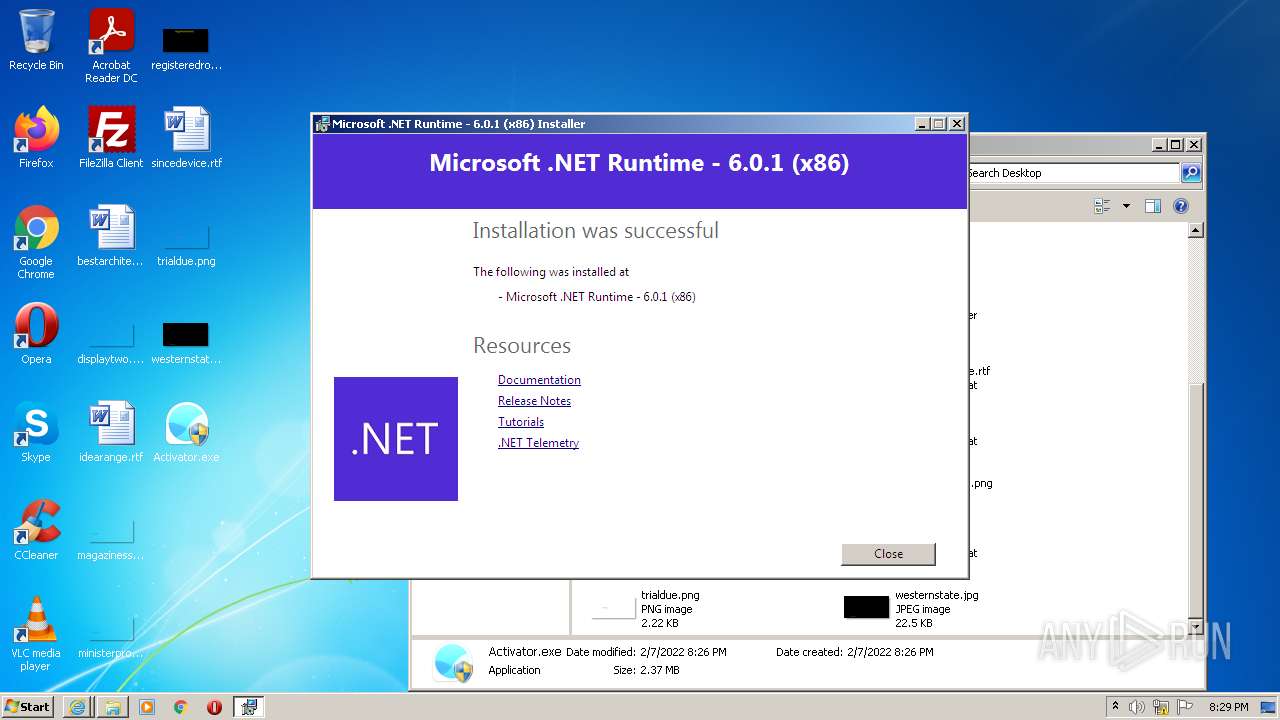The image size is (1280, 720).
Task: Select the CCleaner desktop shortcut
Action: pyautogui.click(x=36, y=530)
